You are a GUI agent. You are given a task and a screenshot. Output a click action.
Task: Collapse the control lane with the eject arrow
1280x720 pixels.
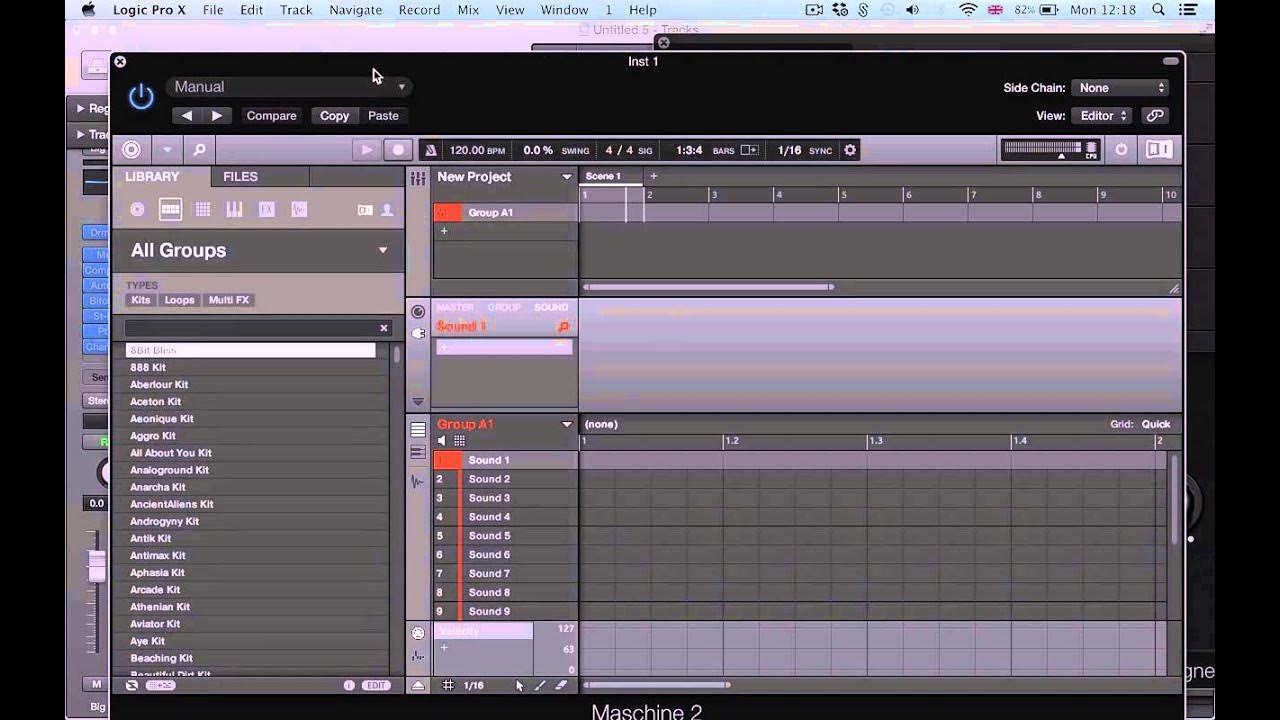[x=418, y=685]
